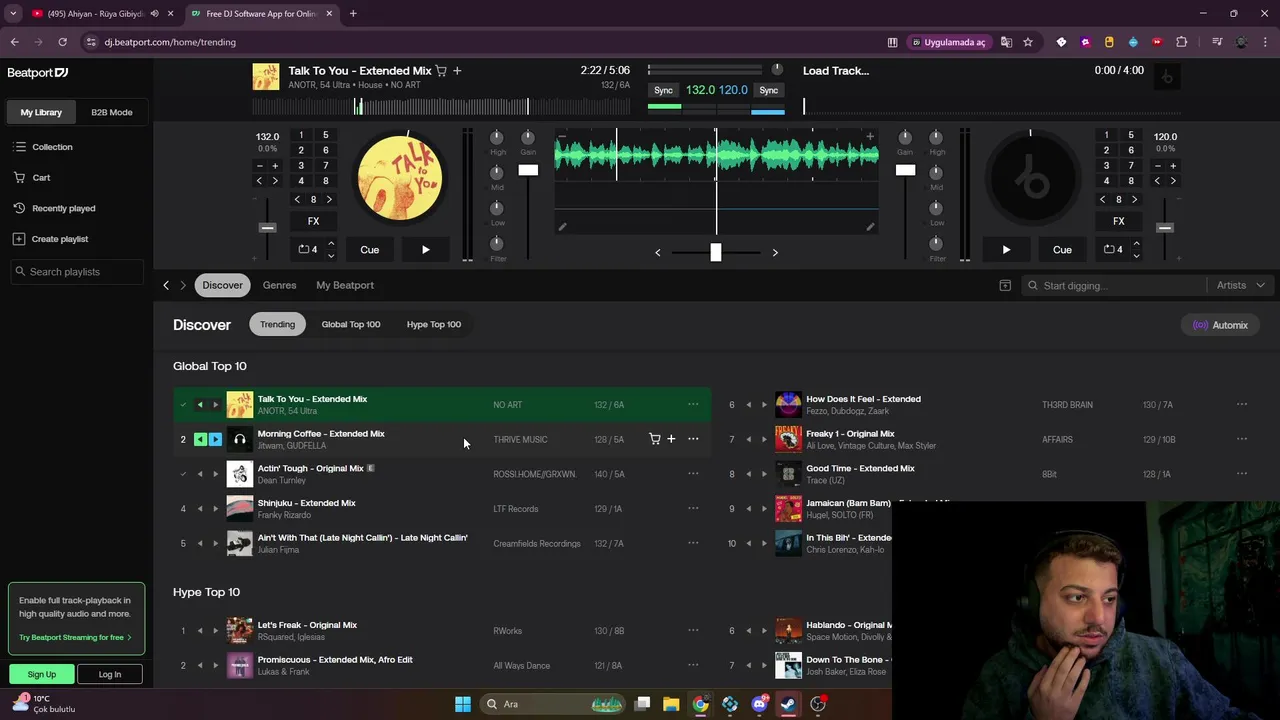This screenshot has width=1280, height=720.
Task: Open the Cart in sidebar
Action: coord(41,178)
